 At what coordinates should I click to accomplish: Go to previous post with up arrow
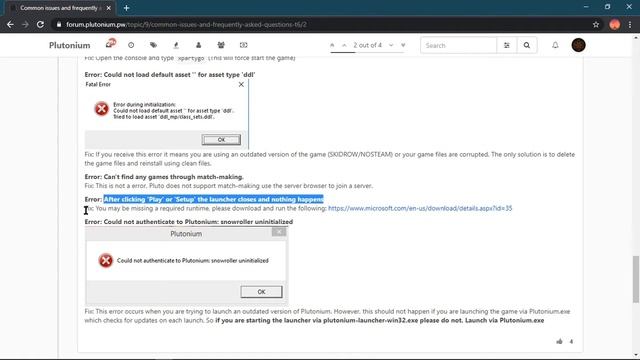tap(344, 45)
